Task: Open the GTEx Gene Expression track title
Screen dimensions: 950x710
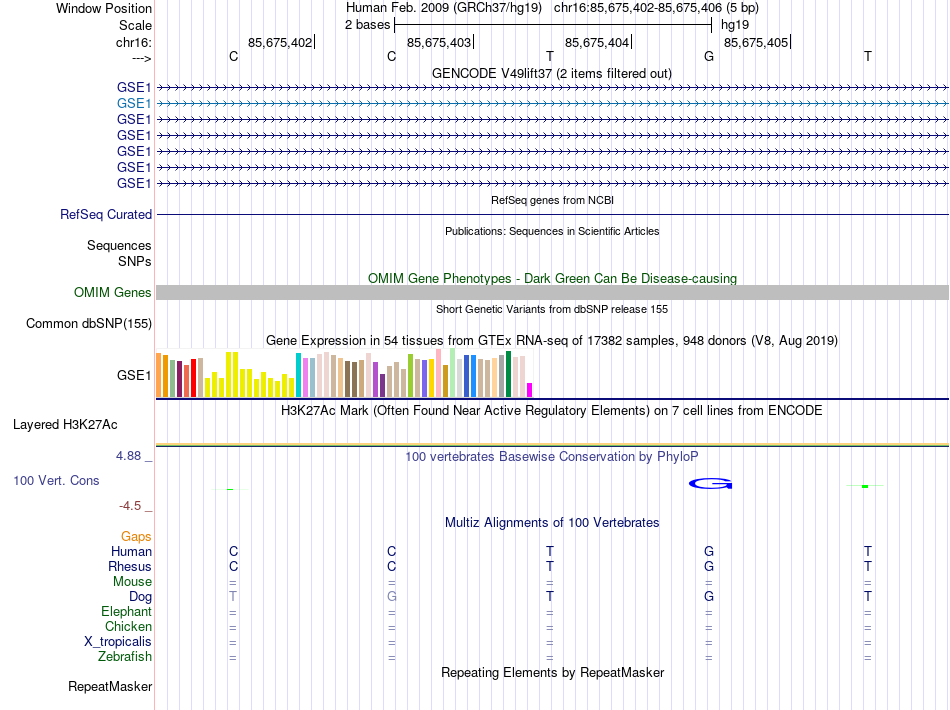Action: click(x=552, y=340)
